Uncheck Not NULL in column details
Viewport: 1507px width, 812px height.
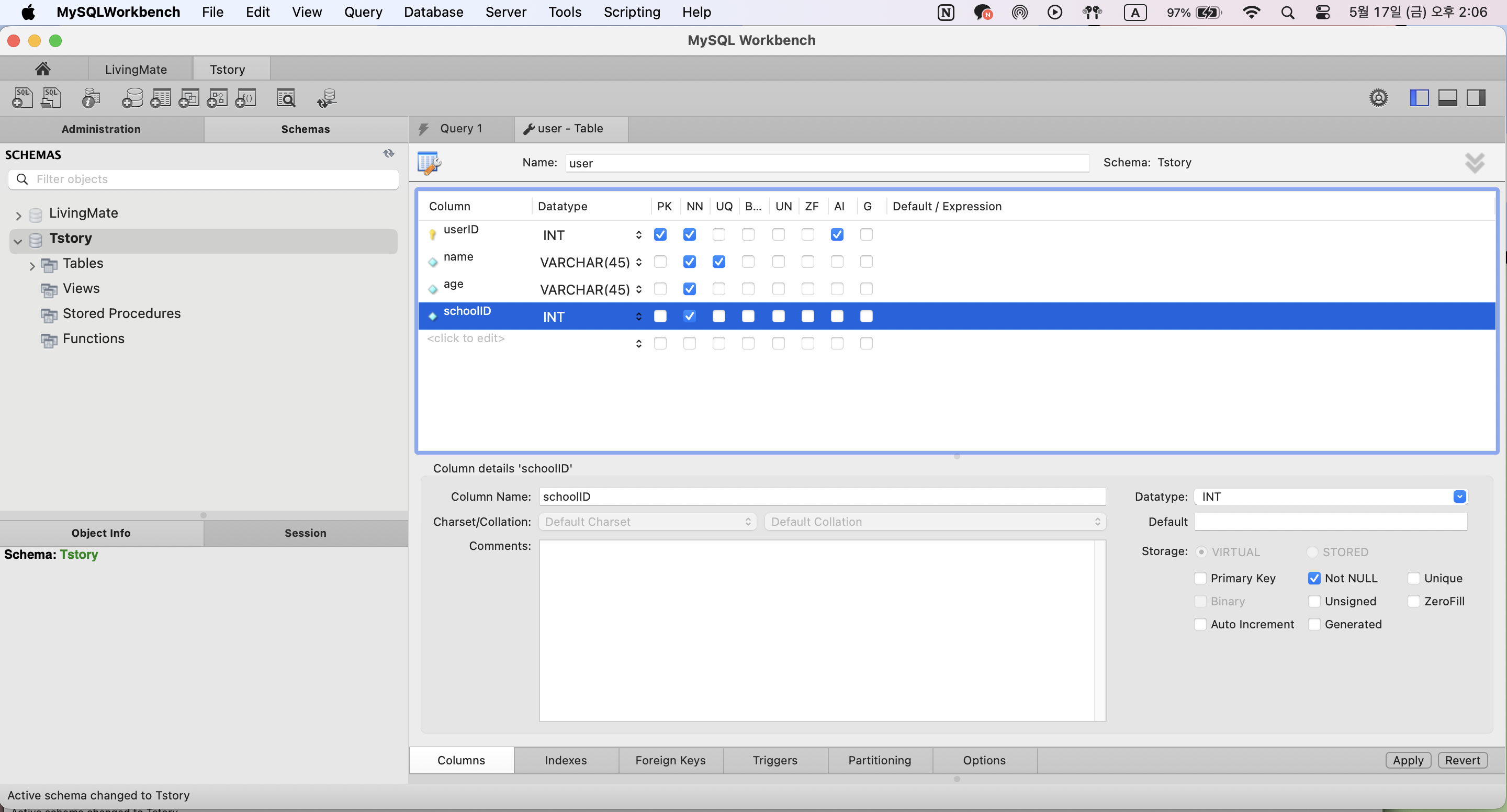click(1314, 578)
